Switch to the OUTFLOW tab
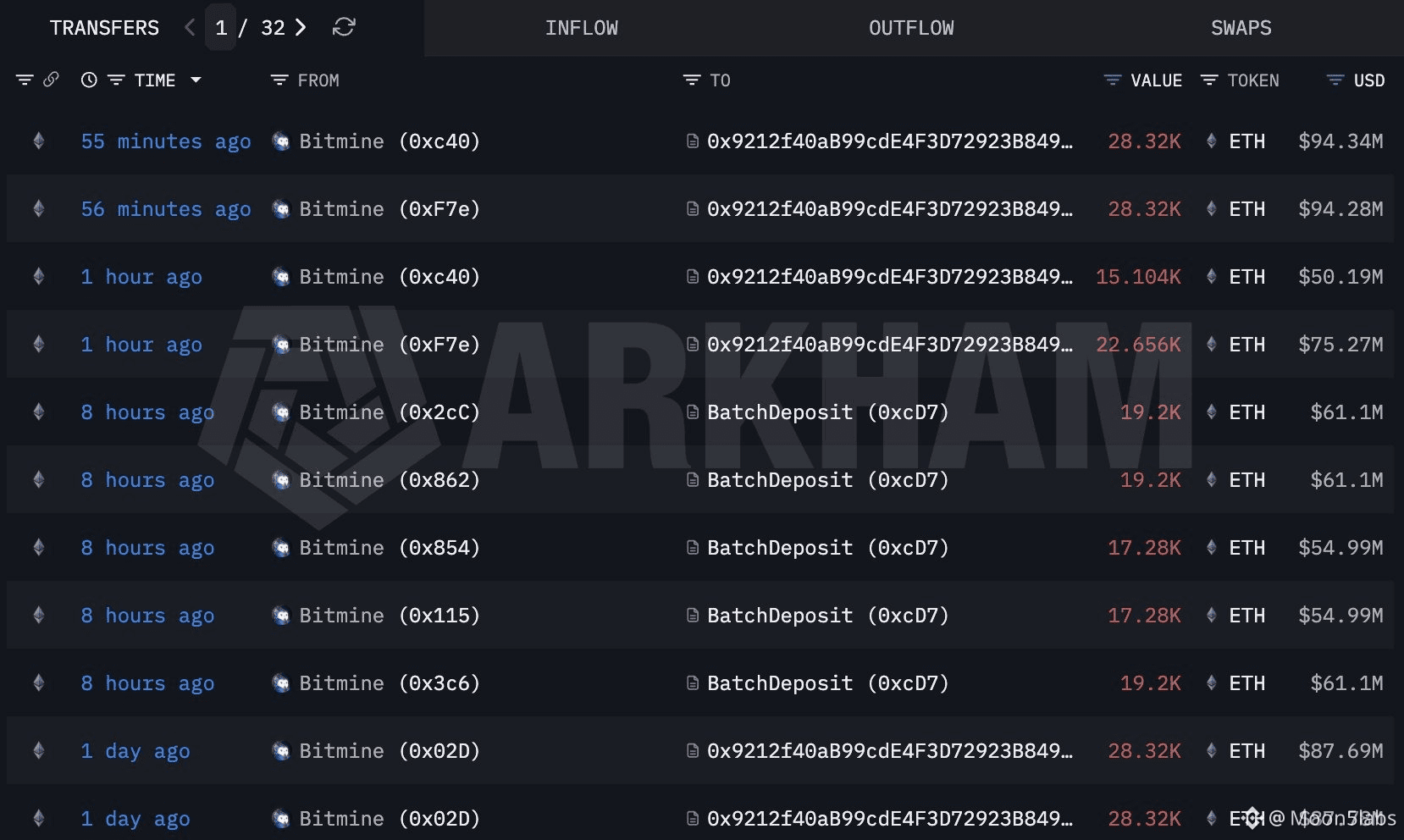This screenshot has height=840, width=1404. coord(910,27)
